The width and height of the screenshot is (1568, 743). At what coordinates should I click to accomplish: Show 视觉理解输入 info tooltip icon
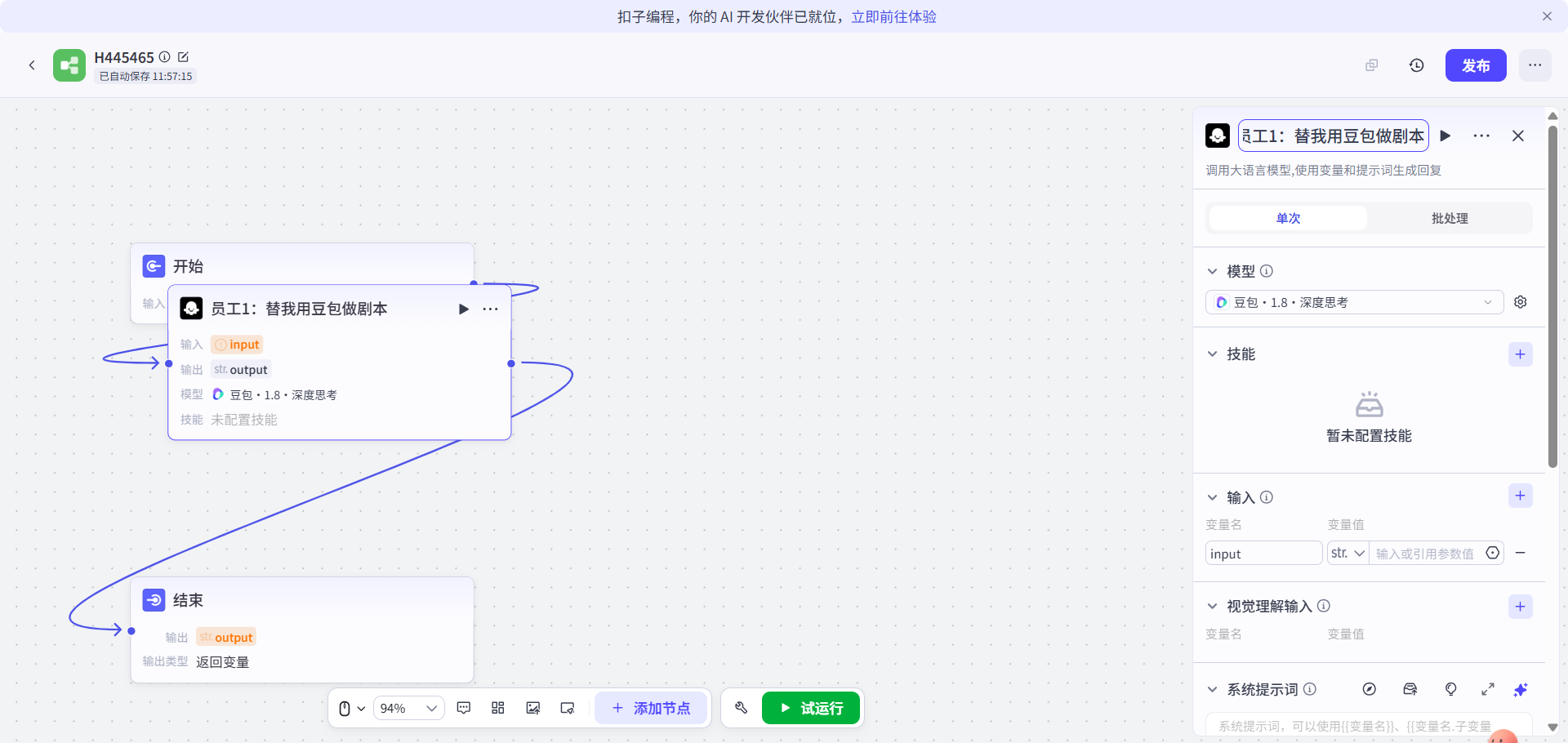pos(1324,606)
